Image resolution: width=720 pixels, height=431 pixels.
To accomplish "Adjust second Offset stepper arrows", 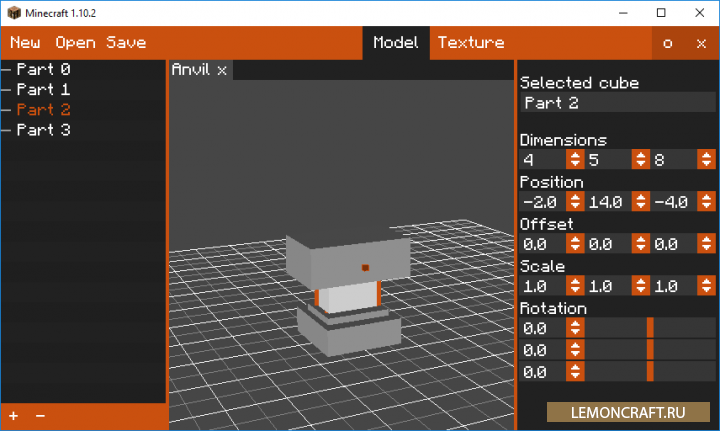I will [641, 244].
